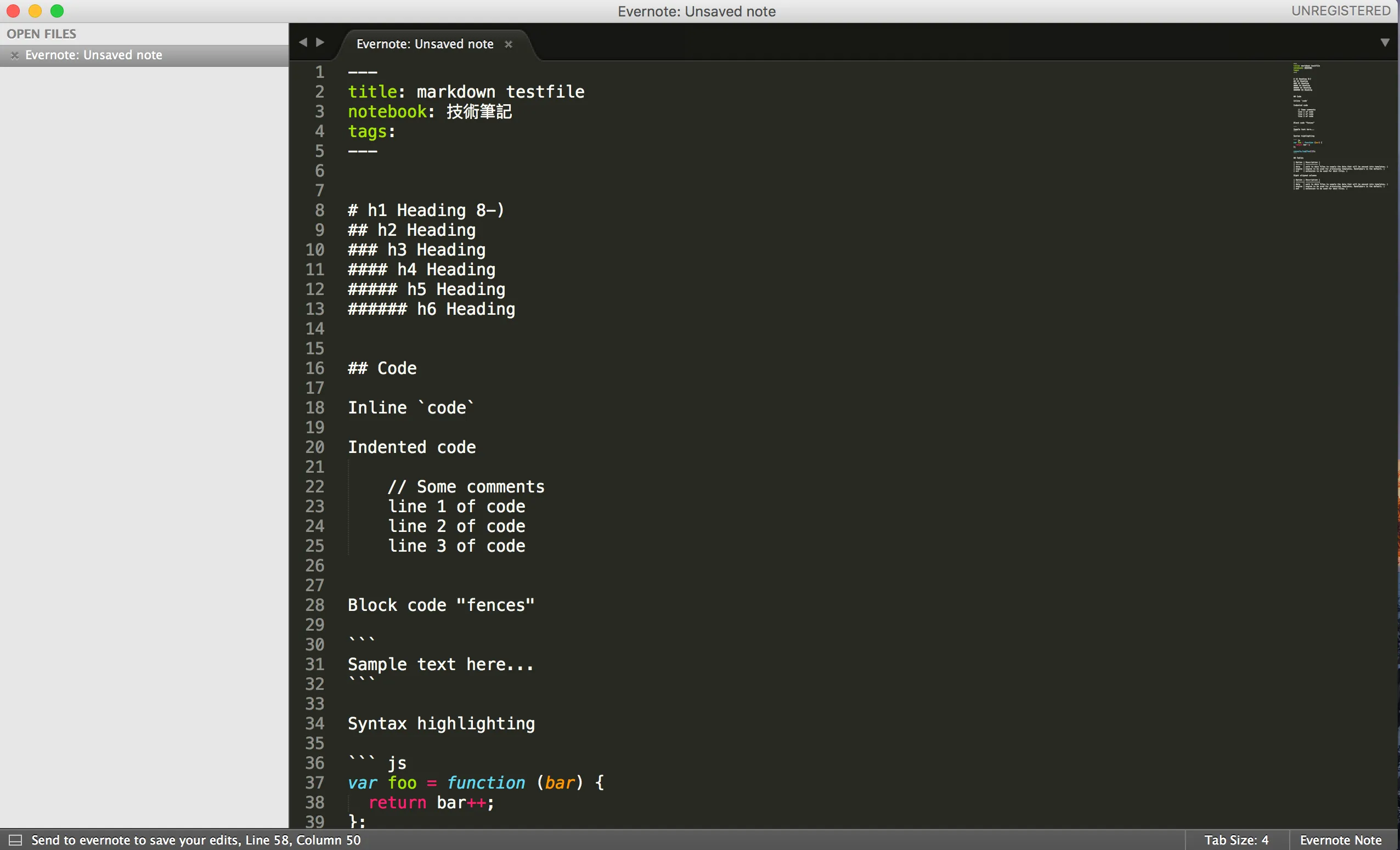
Task: Click the function keyword on line 37
Action: [485, 783]
